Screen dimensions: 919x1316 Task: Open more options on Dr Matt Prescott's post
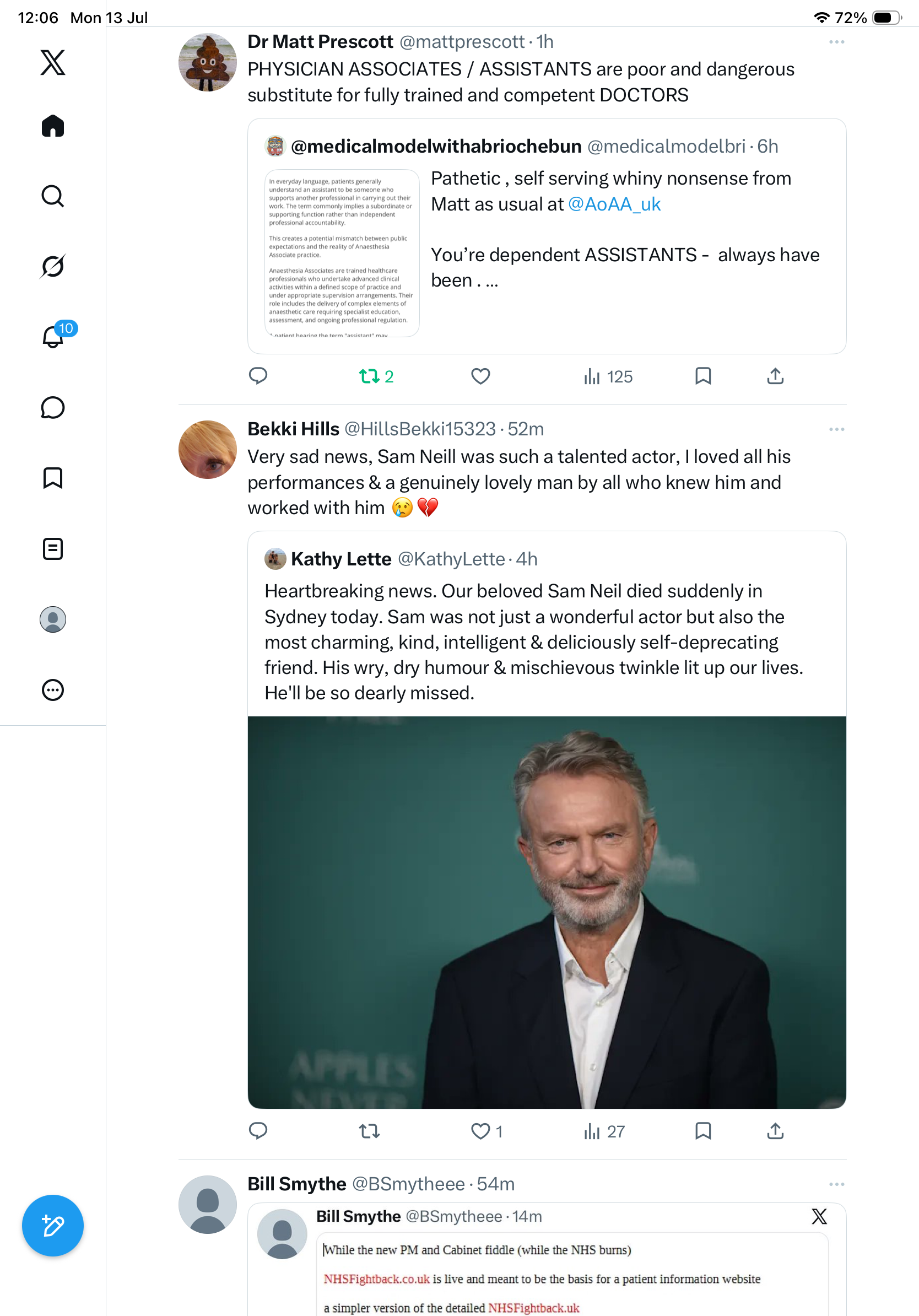(x=836, y=42)
